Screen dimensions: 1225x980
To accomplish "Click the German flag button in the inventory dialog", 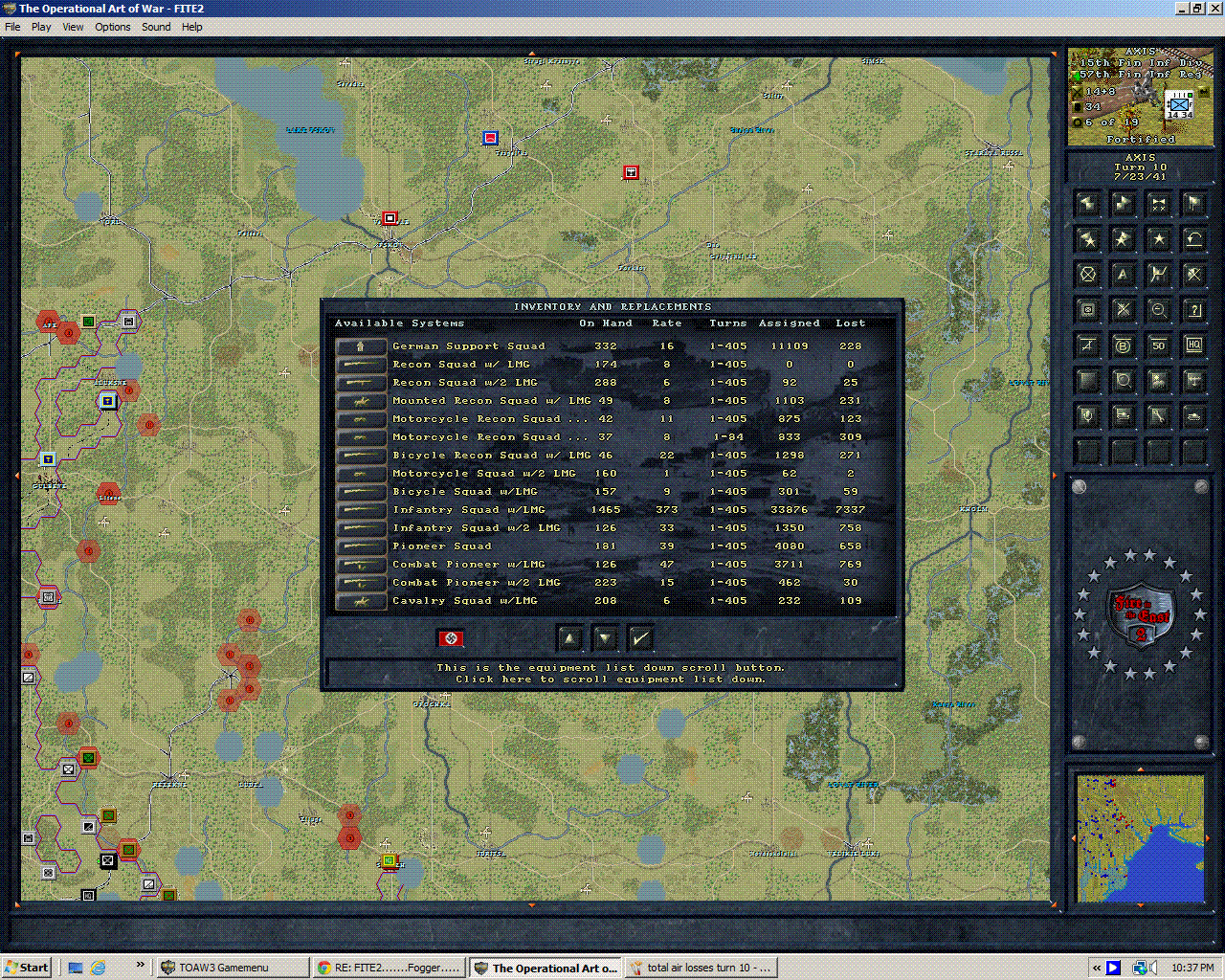I will tap(451, 638).
